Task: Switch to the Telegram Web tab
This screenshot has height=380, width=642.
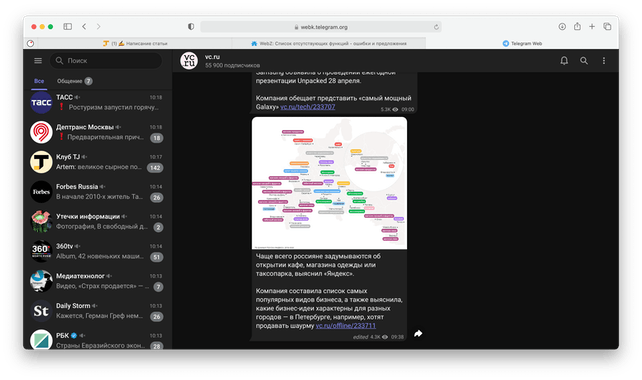Action: [522, 43]
